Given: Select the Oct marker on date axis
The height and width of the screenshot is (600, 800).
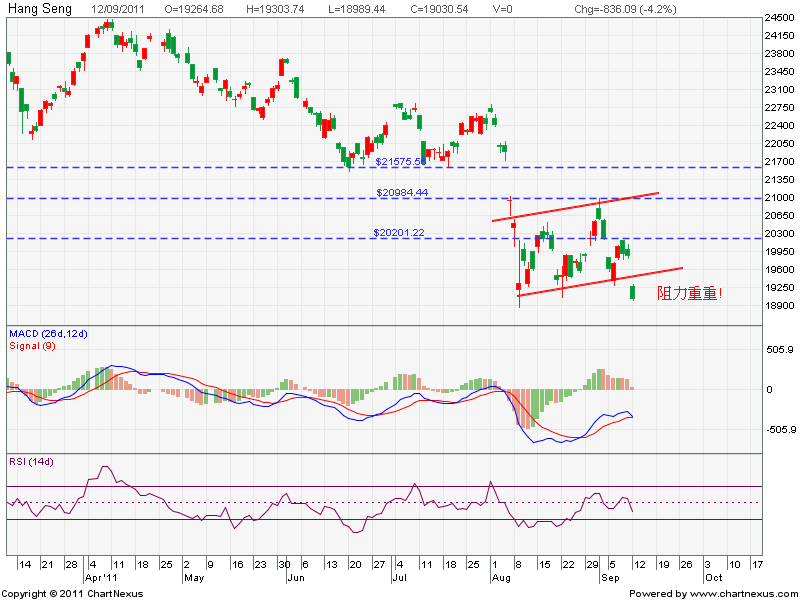Looking at the screenshot, I should (712, 578).
